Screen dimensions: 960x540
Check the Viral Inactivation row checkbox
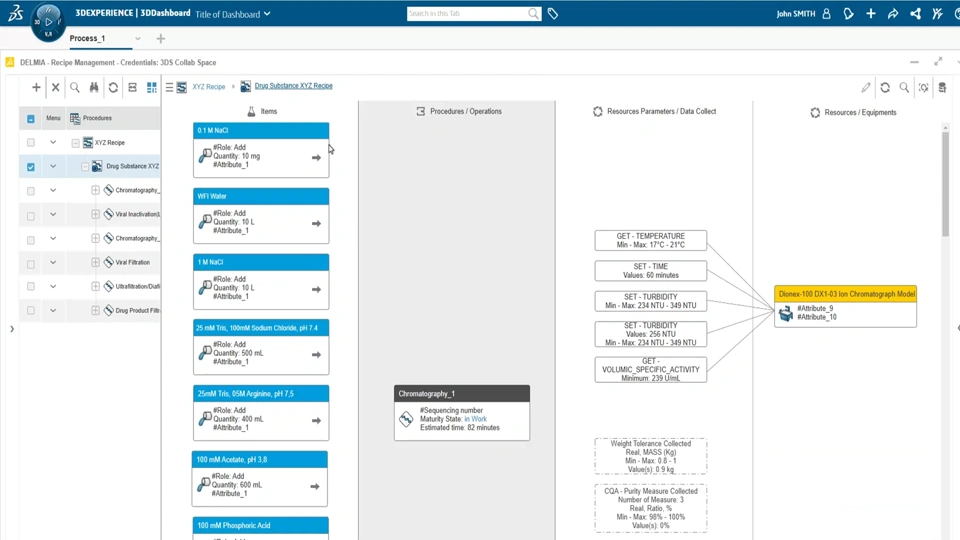click(31, 216)
